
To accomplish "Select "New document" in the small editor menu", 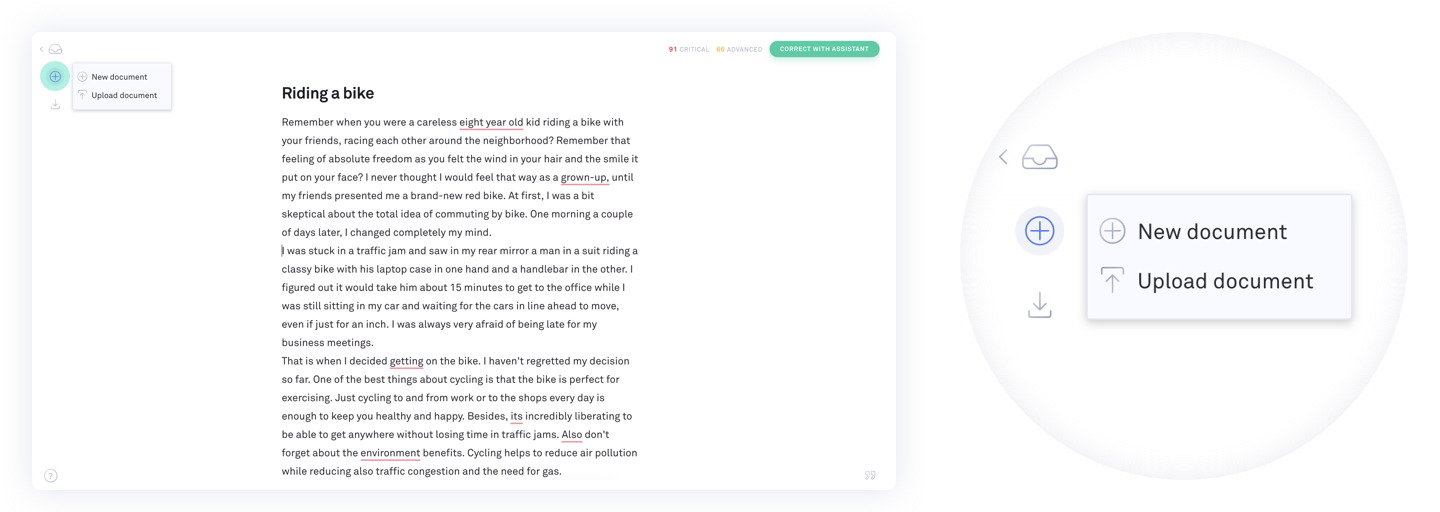I will click(x=119, y=77).
